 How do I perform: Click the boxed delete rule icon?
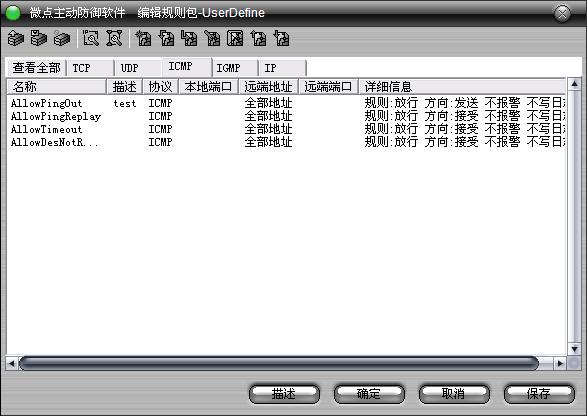click(x=235, y=38)
